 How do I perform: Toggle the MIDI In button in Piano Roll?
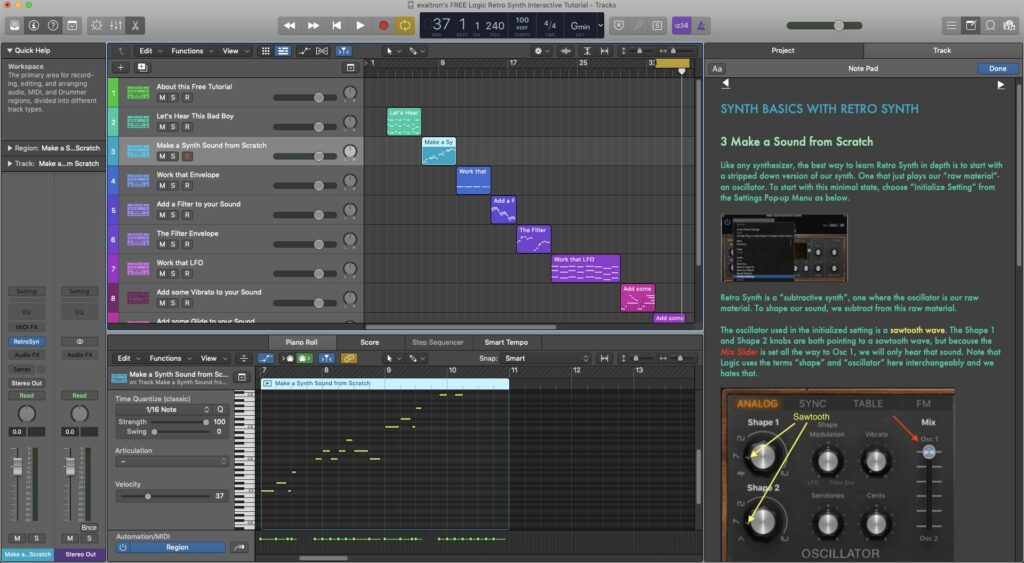pyautogui.click(x=305, y=358)
